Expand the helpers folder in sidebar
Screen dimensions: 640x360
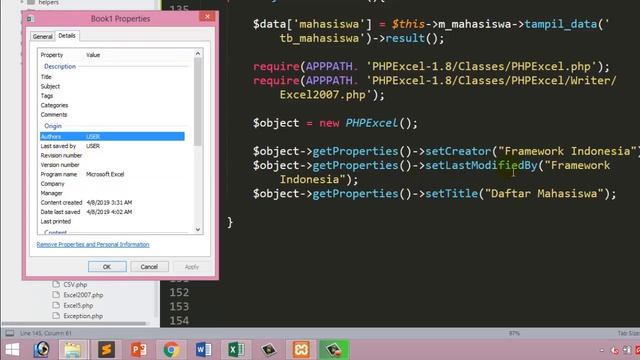pyautogui.click(x=22, y=2)
